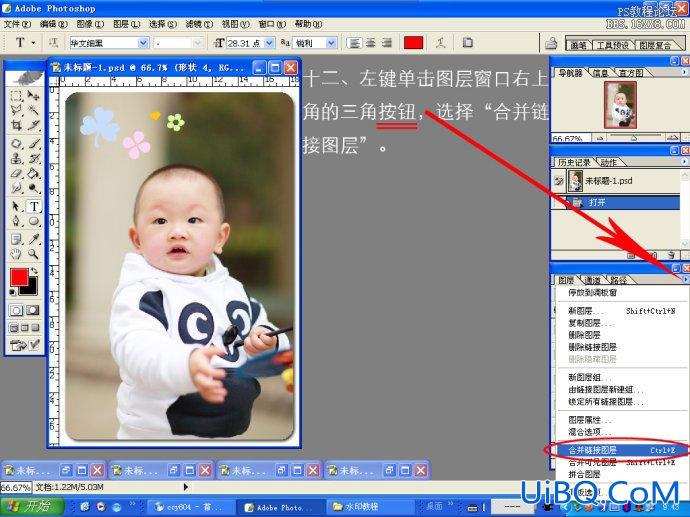Select the Dodge tool
The height and width of the screenshot is (517, 690).
tap(33, 188)
